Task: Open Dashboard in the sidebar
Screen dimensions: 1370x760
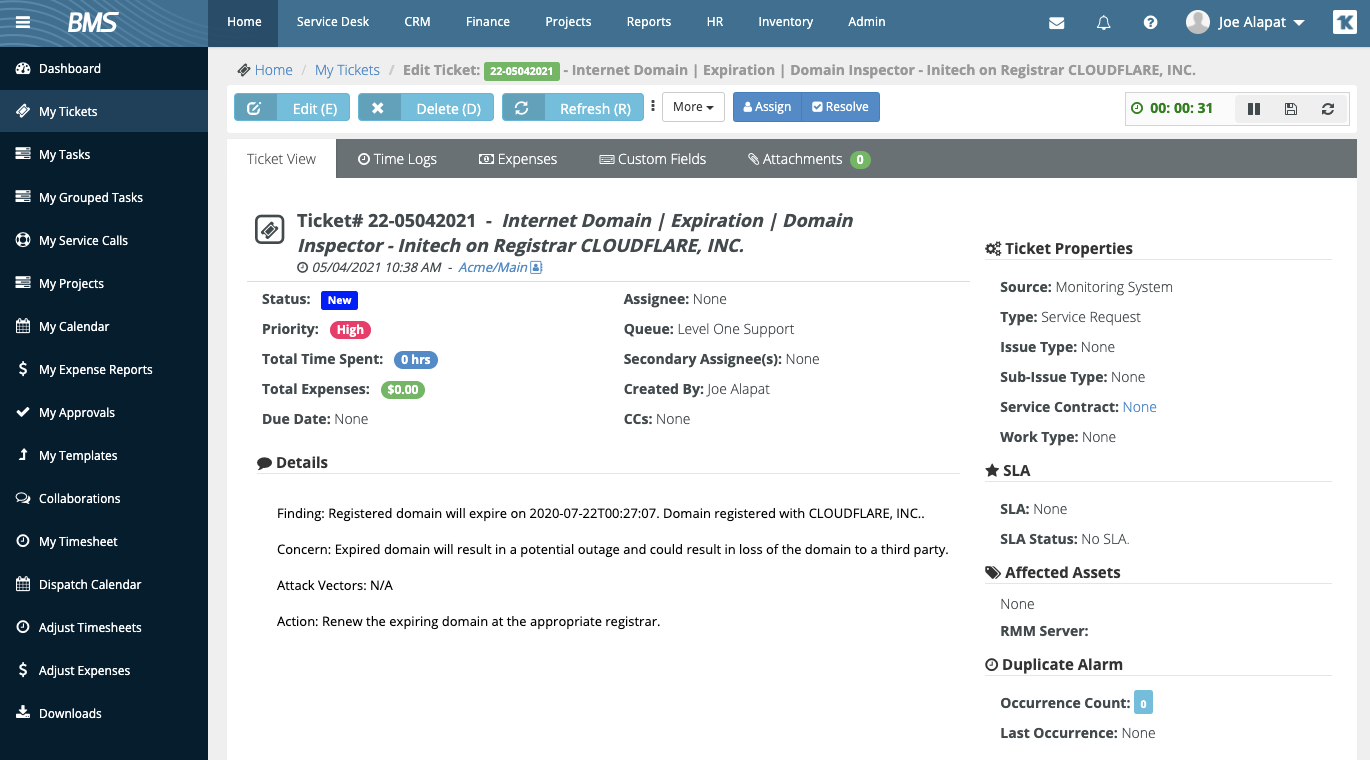Action: (104, 69)
